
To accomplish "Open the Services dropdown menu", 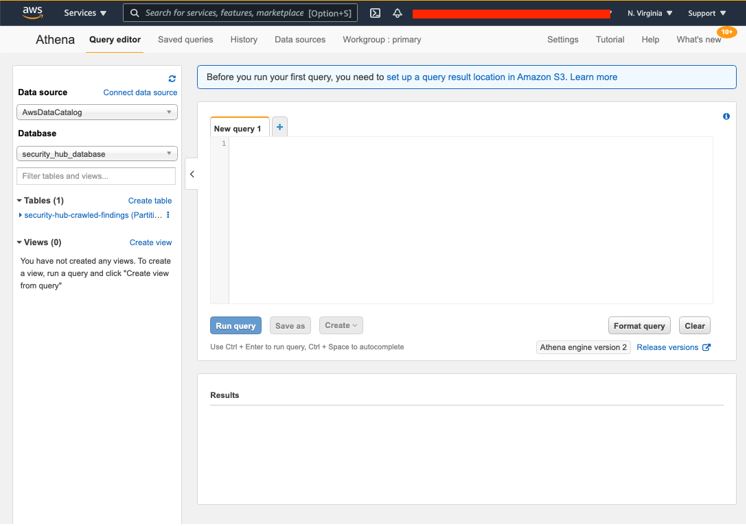I will click(x=85, y=13).
